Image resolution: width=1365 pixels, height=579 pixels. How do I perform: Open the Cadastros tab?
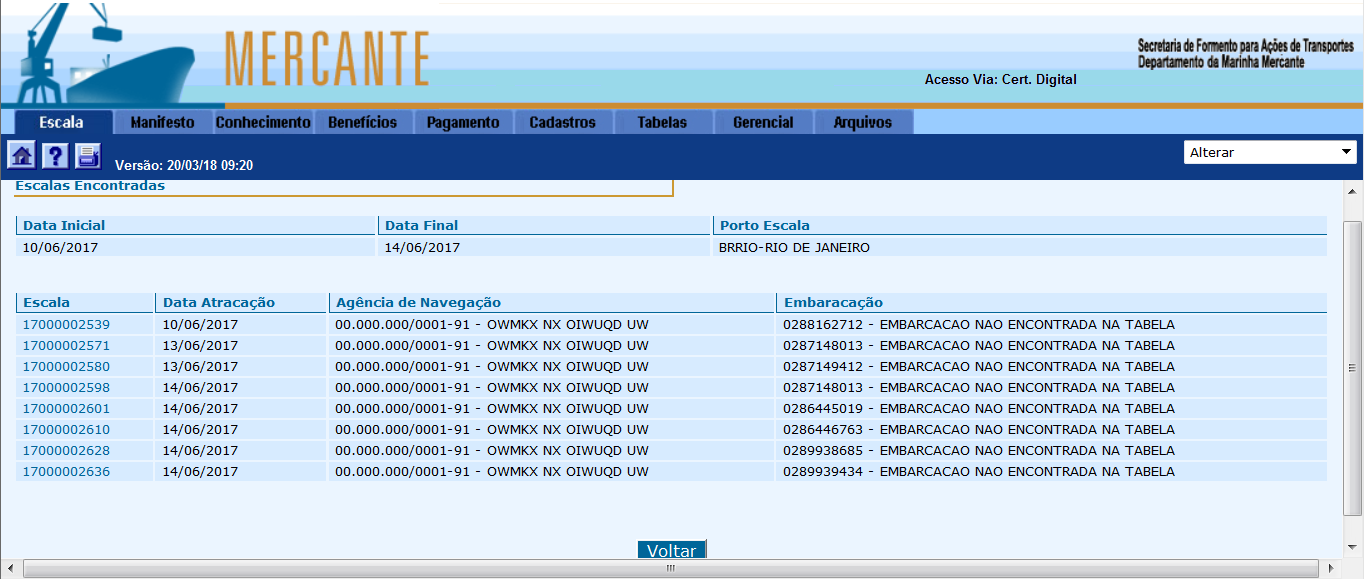pos(562,122)
